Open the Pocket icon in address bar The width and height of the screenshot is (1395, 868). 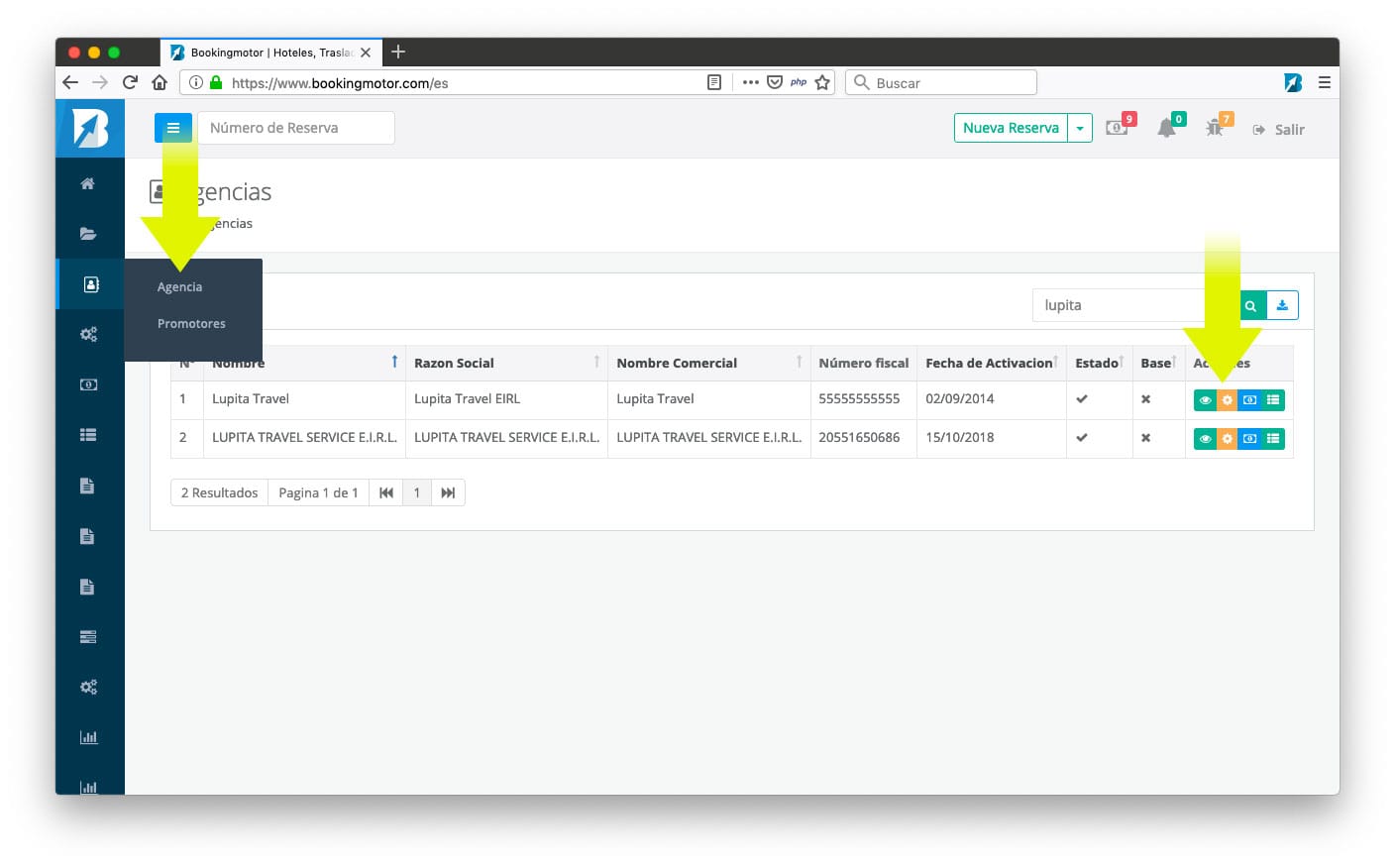[775, 82]
